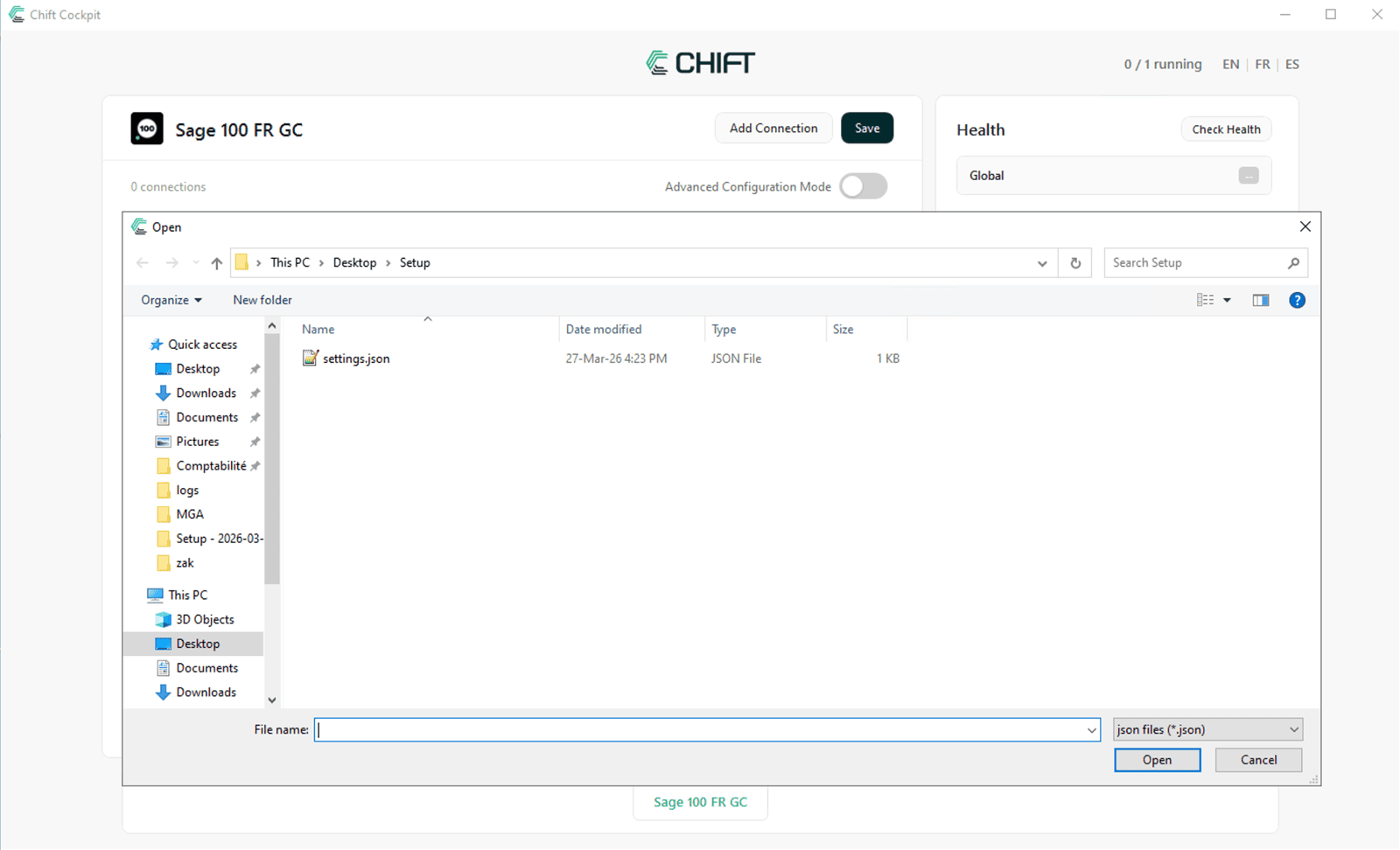
Task: Click the 0 / 1 running status
Action: click(1163, 65)
